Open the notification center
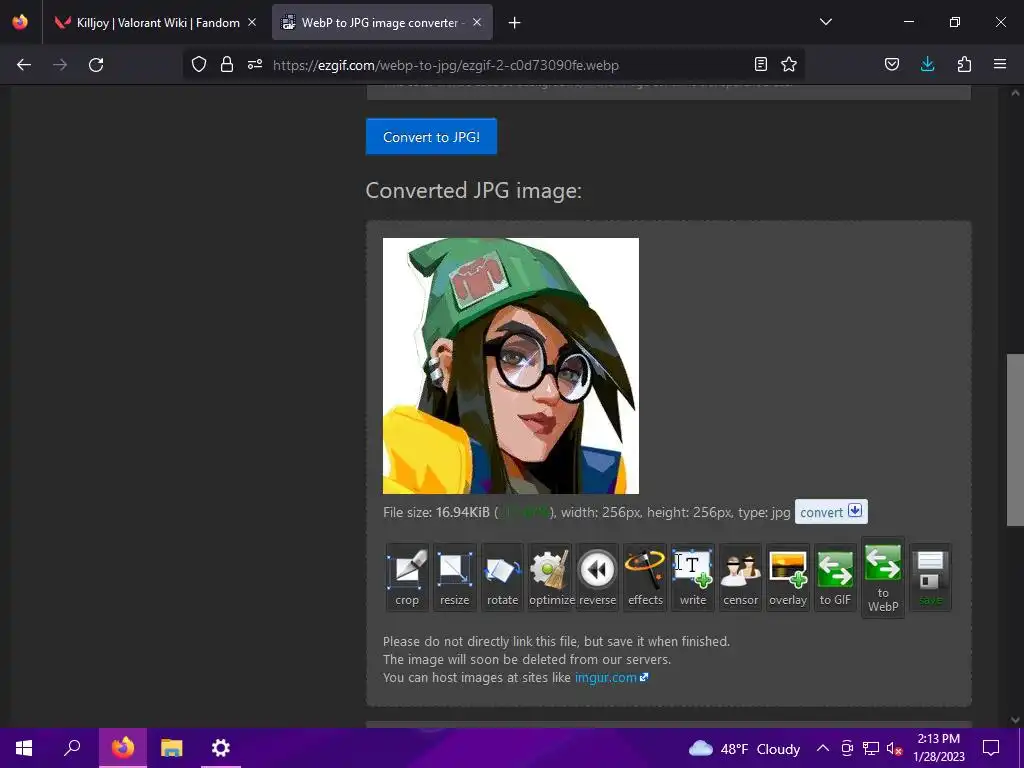 tap(991, 748)
